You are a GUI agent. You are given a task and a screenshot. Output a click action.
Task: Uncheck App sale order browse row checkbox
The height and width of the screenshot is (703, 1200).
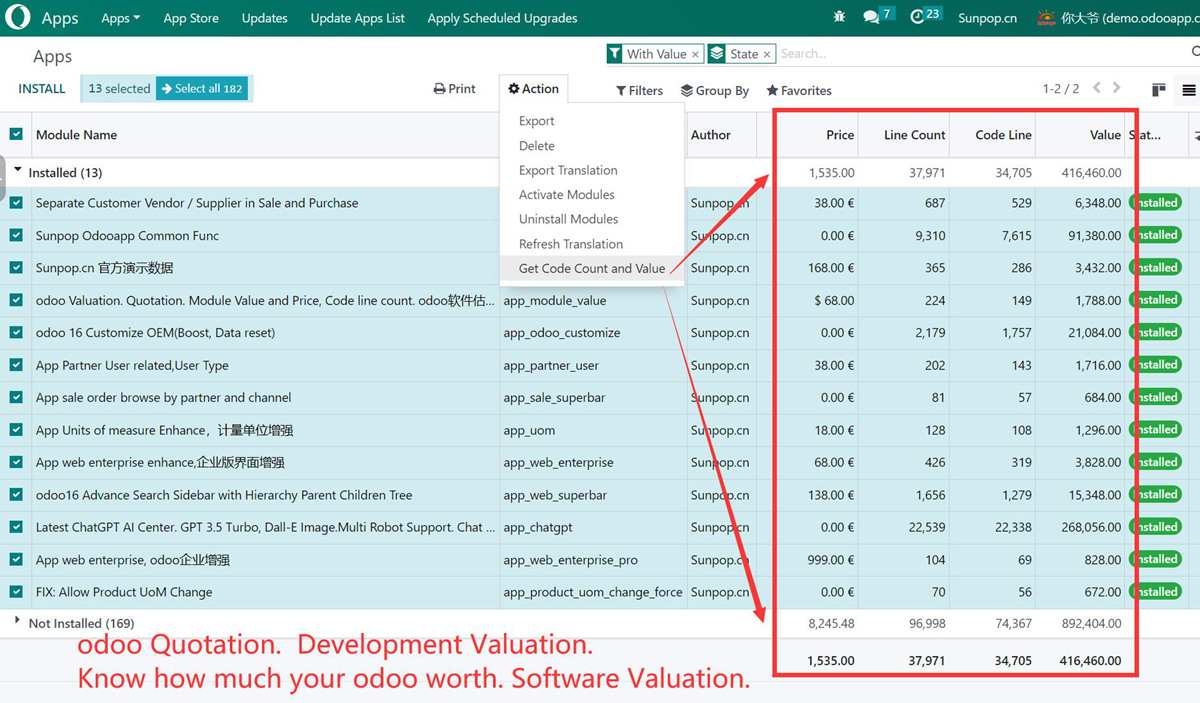(x=16, y=397)
